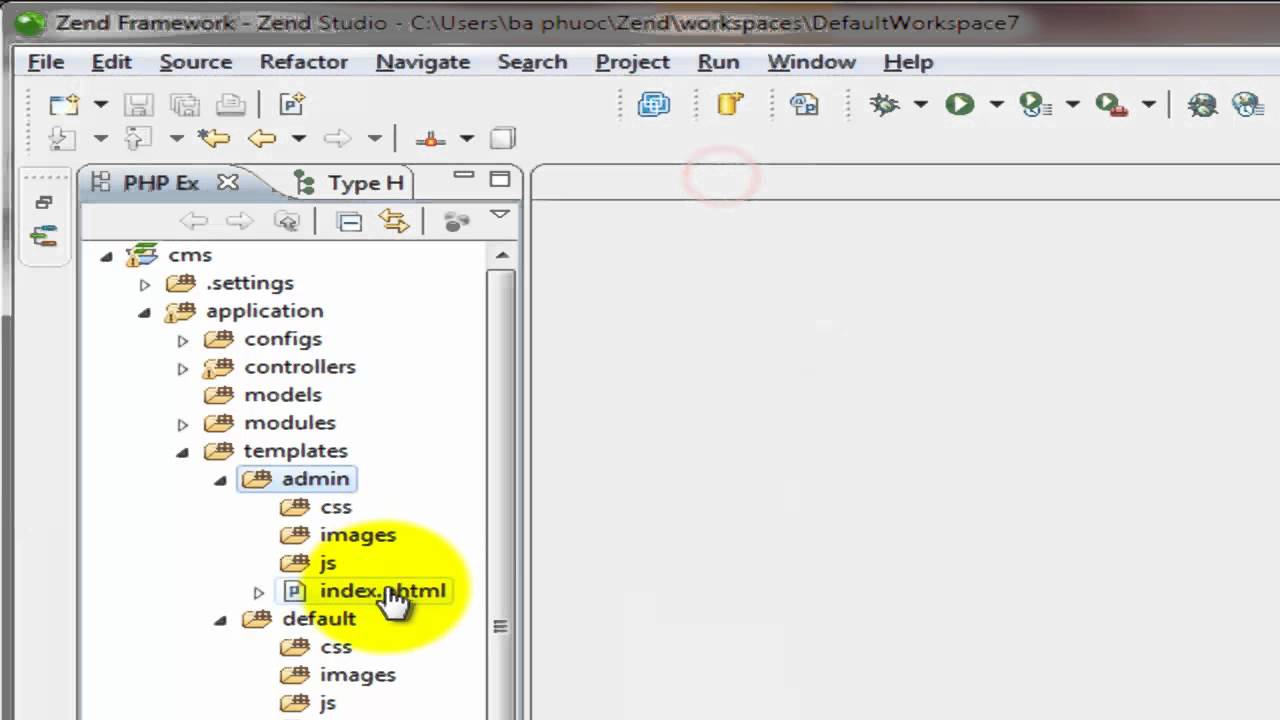Open the Search menu

point(532,62)
